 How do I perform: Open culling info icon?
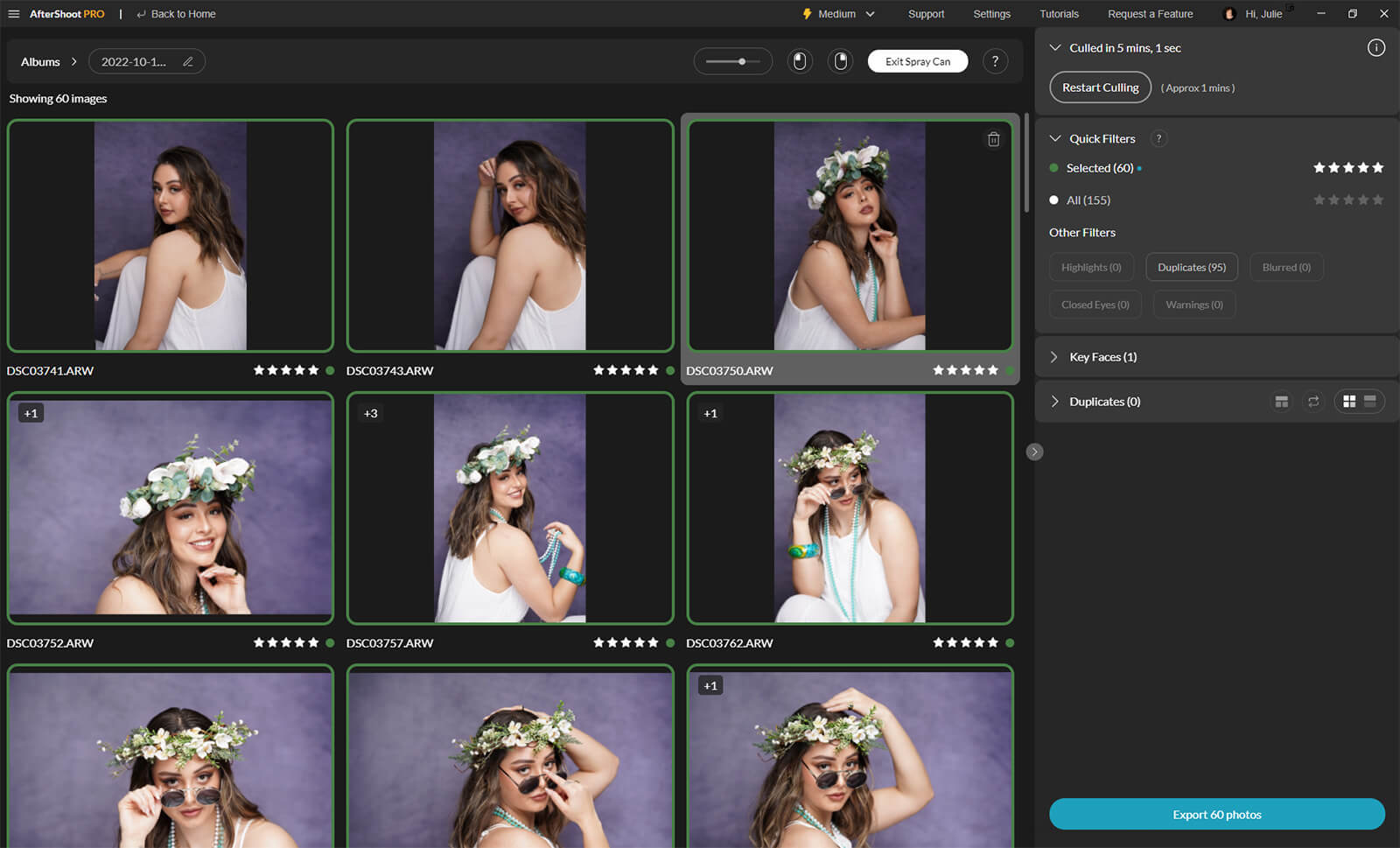pos(1375,48)
